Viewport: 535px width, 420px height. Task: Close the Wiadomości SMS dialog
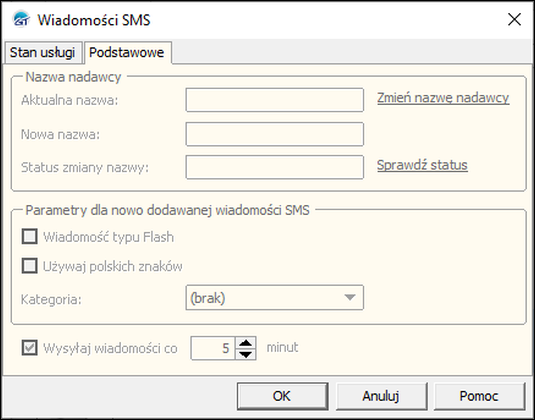(514, 20)
